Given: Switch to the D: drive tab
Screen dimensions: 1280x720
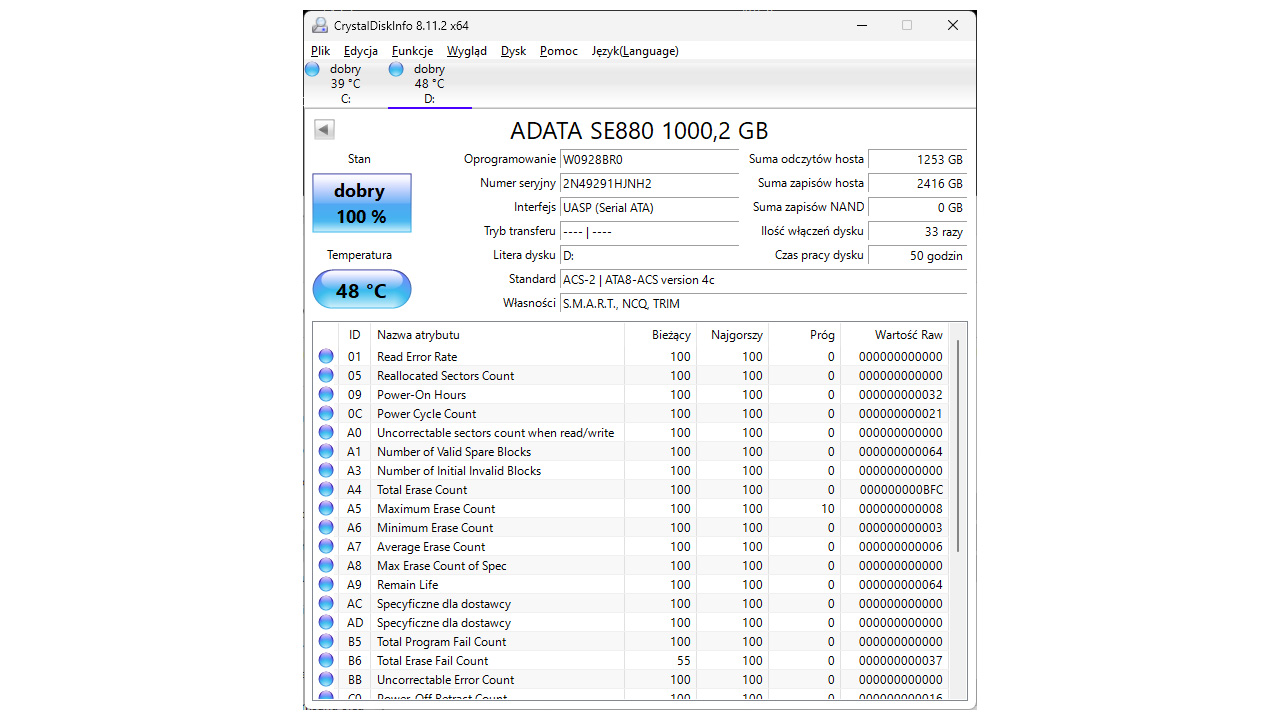Looking at the screenshot, I should click(x=429, y=83).
